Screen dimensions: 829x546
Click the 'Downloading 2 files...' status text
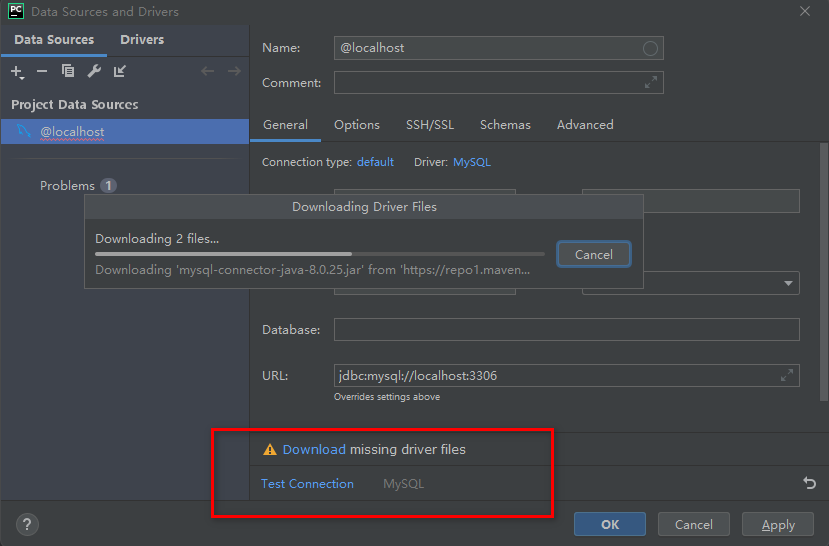(x=157, y=238)
